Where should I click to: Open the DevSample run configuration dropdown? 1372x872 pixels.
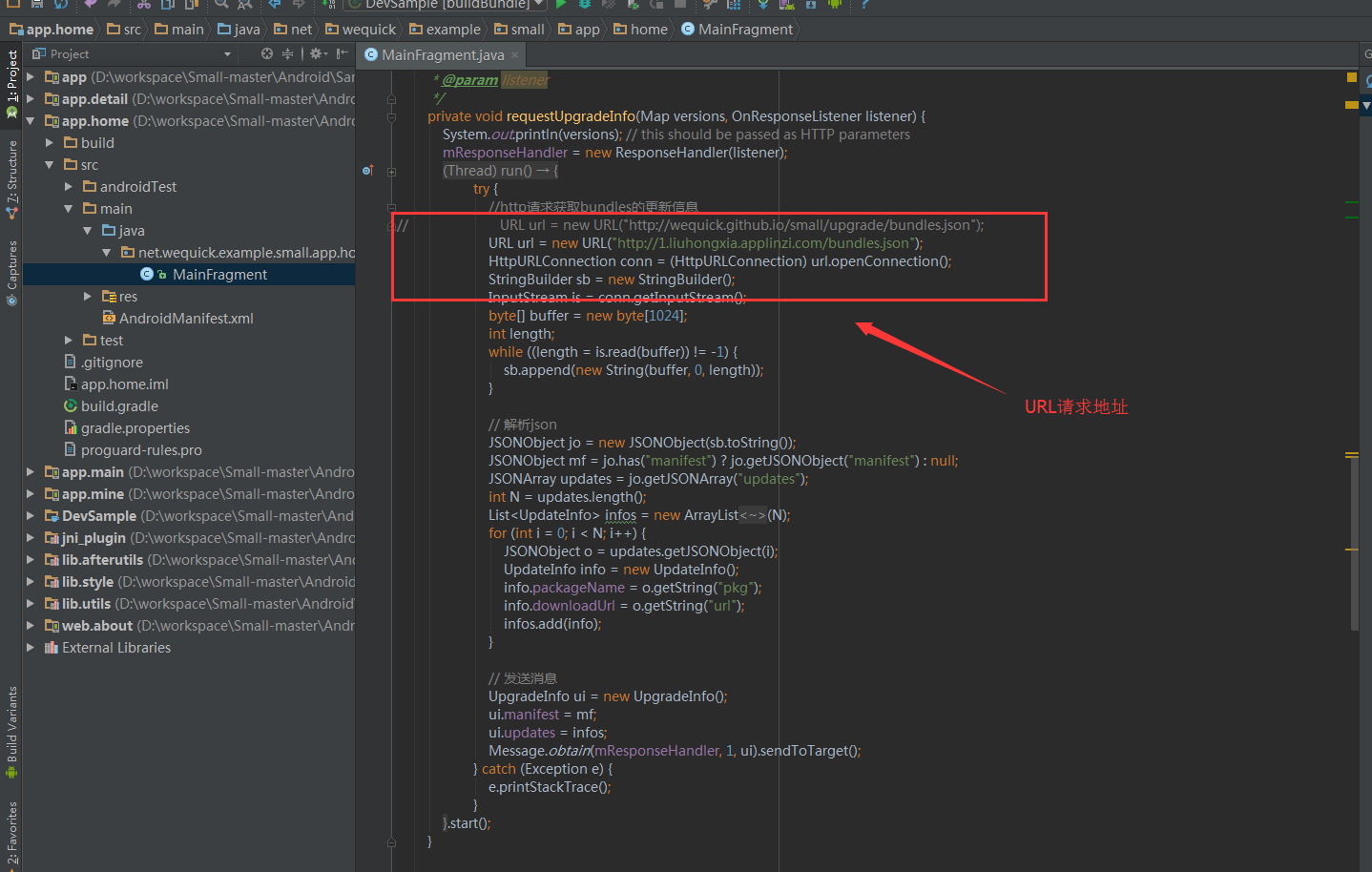pos(446,4)
